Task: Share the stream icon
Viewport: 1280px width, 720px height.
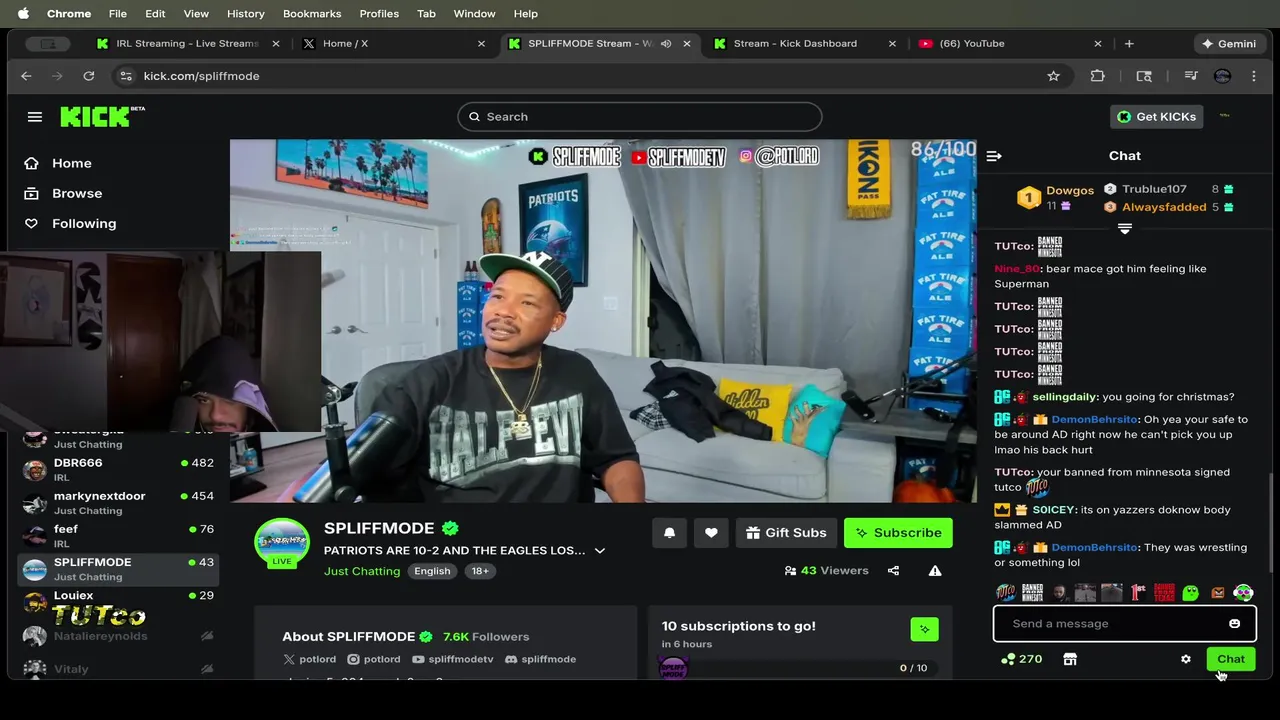Action: tap(893, 571)
